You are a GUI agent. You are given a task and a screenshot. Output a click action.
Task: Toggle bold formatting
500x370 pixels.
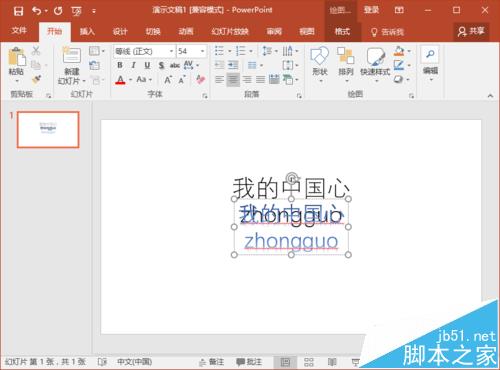[120, 65]
